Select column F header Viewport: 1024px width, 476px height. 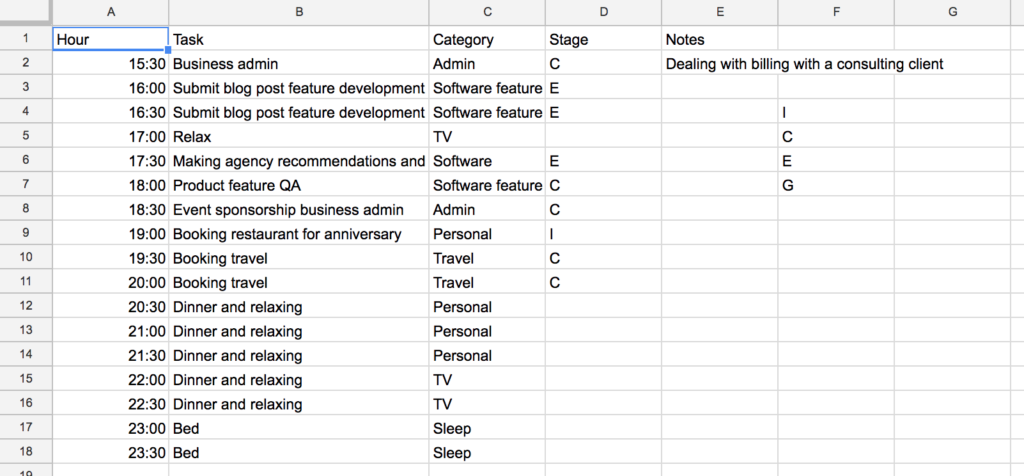coord(836,12)
